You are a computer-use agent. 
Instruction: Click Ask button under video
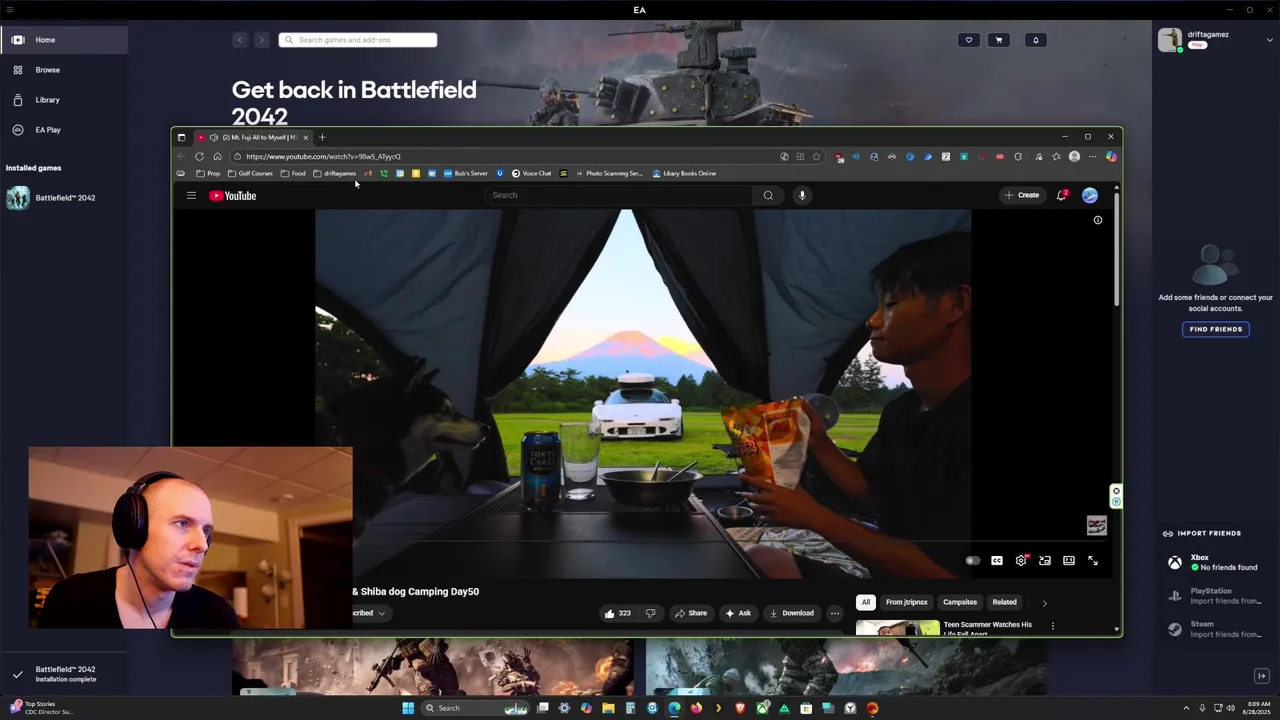(x=738, y=613)
